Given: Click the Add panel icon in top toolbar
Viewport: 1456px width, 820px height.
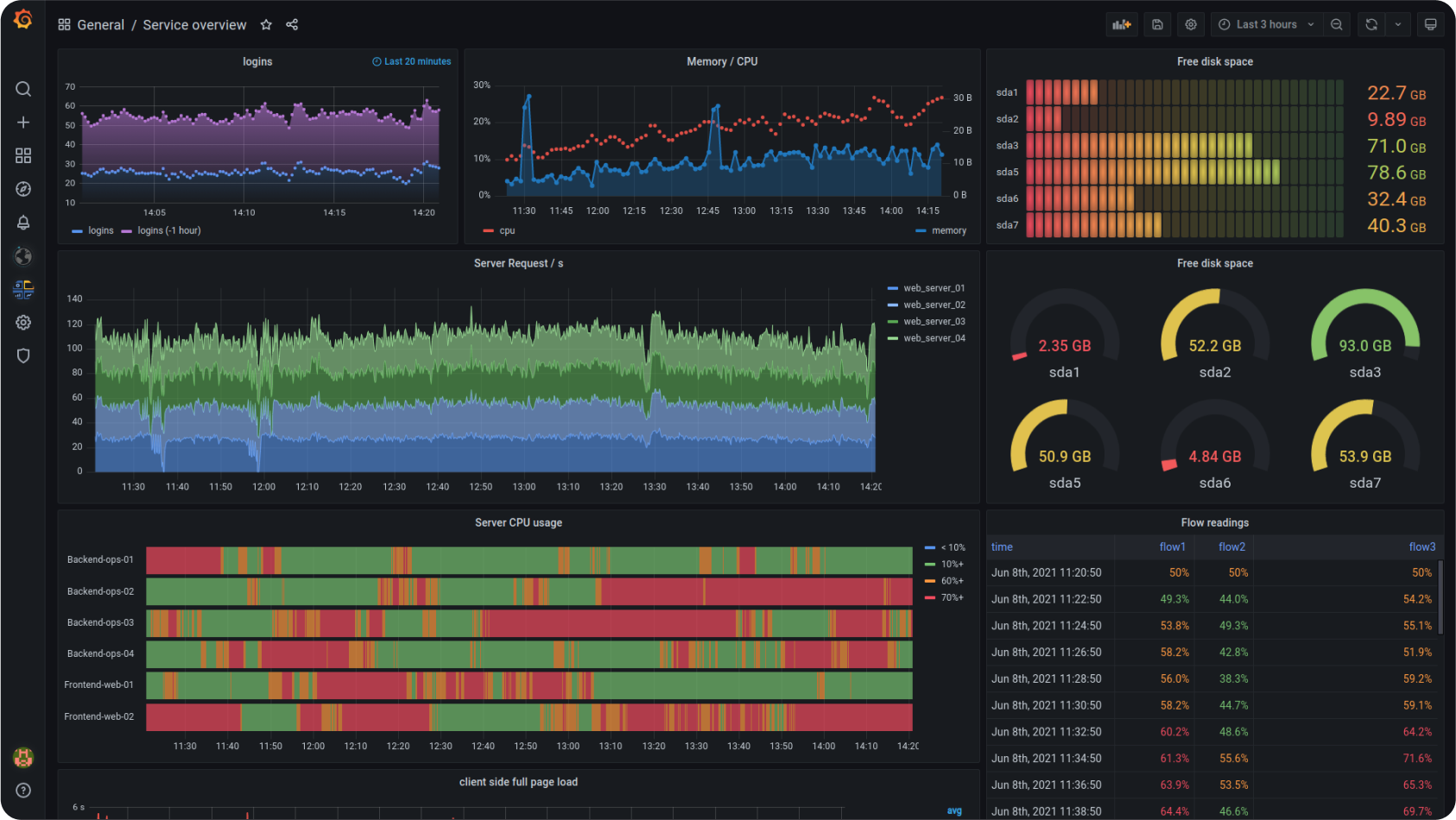Looking at the screenshot, I should pyautogui.click(x=1122, y=24).
